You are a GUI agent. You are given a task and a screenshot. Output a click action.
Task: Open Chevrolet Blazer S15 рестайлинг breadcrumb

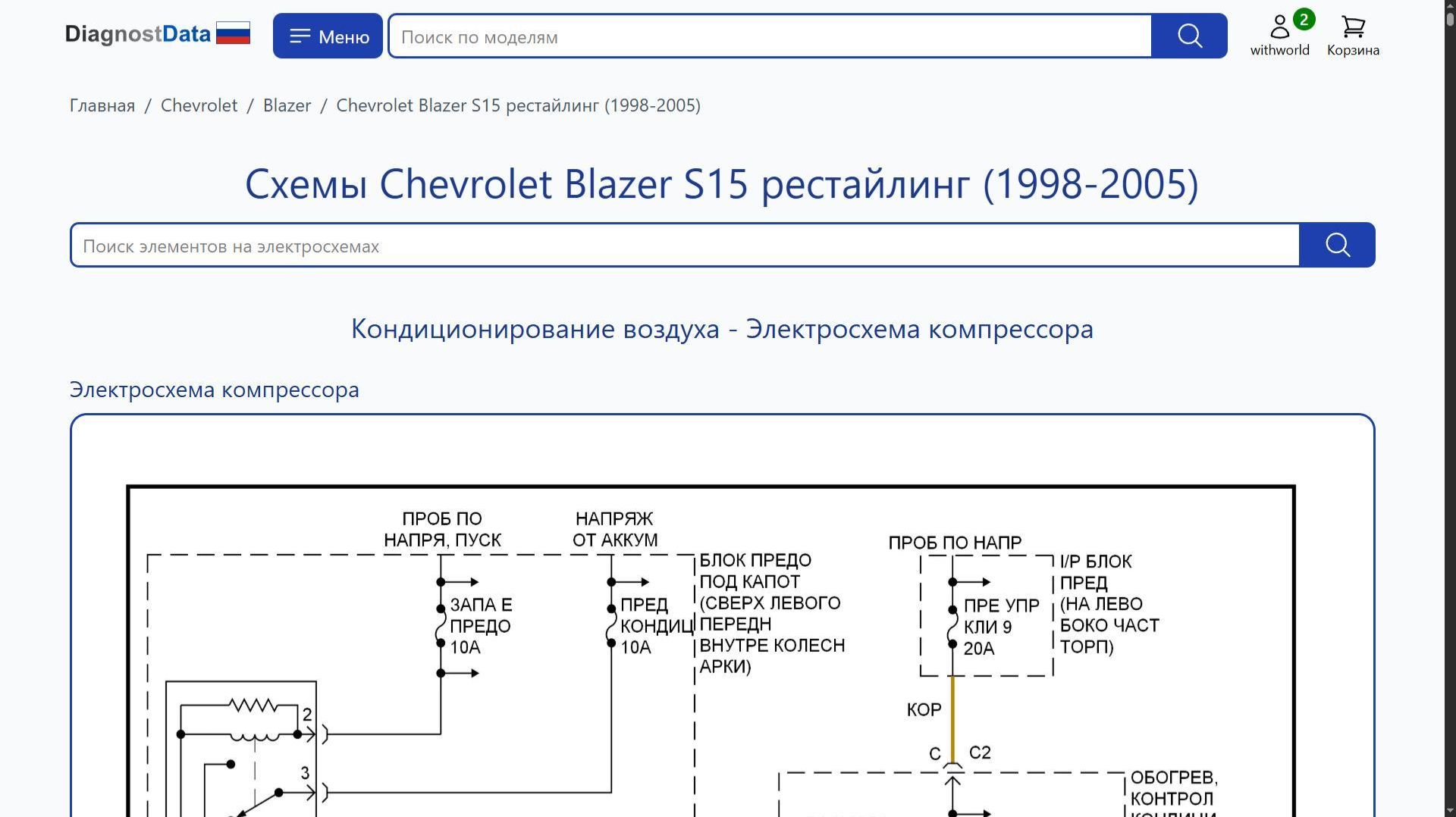tap(518, 105)
